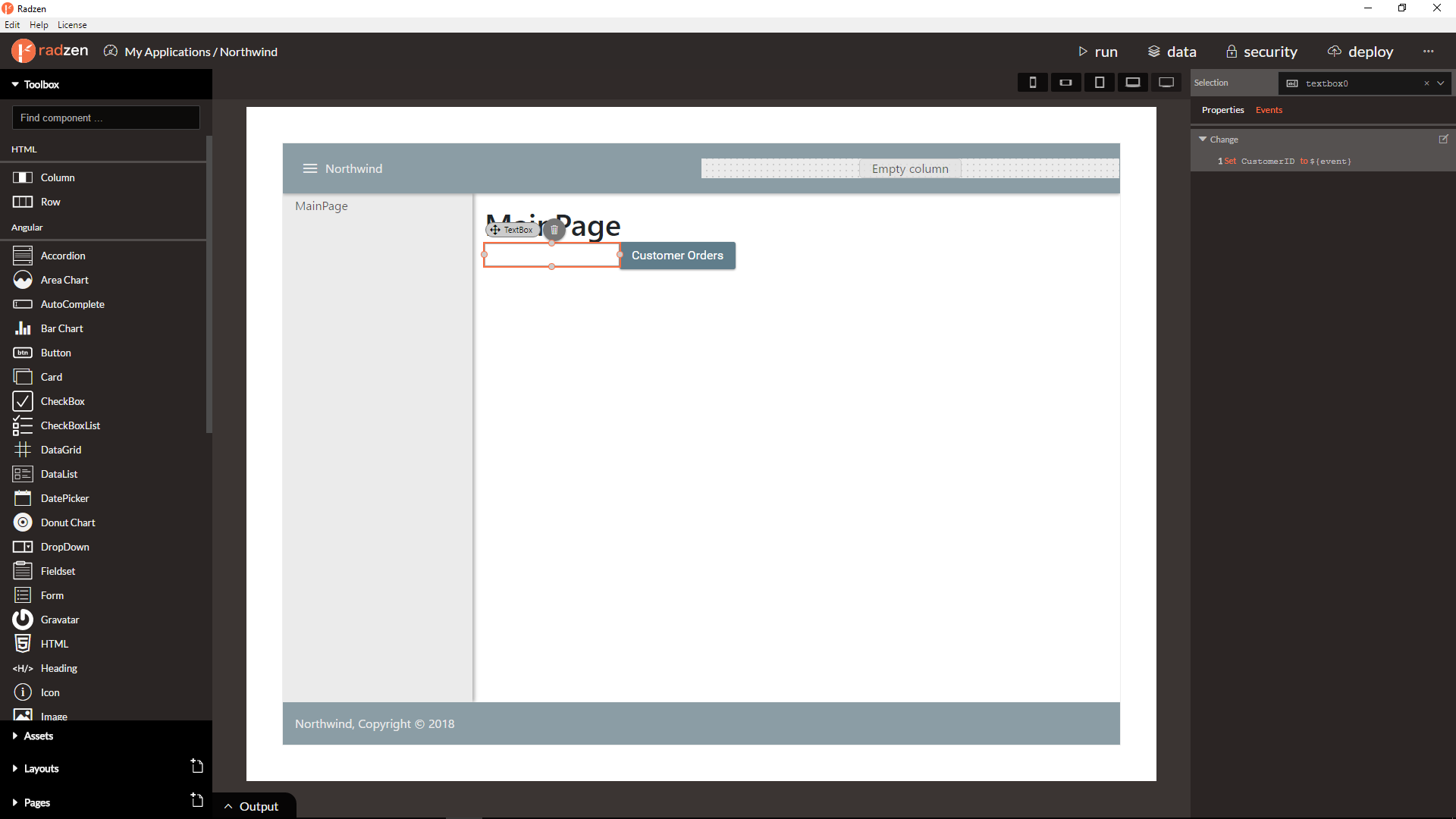Switch to tablet portrait preview
Image resolution: width=1456 pixels, height=819 pixels.
pos(1099,82)
